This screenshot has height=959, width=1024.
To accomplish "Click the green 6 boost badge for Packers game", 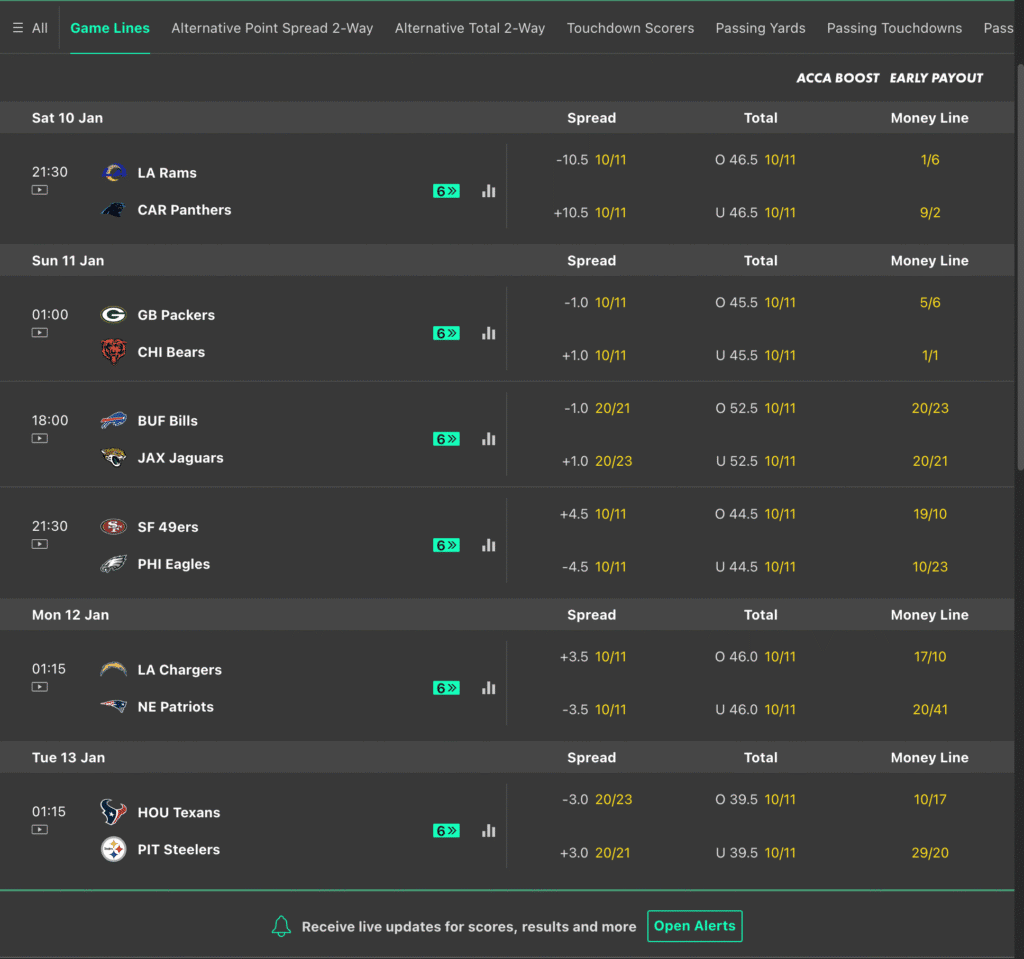I will click(x=446, y=333).
